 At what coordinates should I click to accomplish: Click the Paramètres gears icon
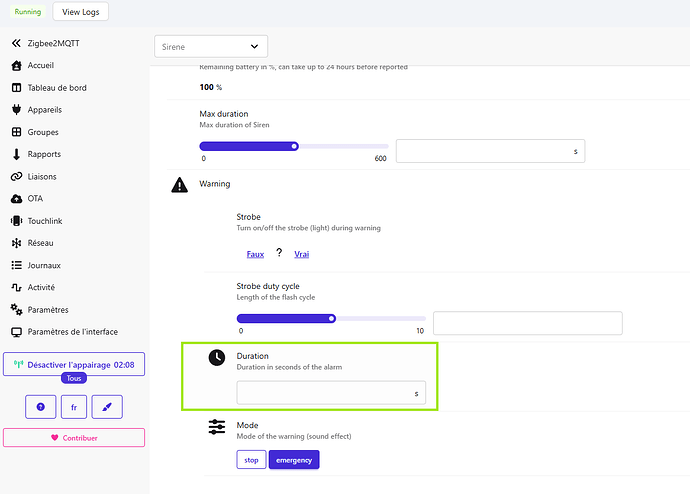[16, 310]
